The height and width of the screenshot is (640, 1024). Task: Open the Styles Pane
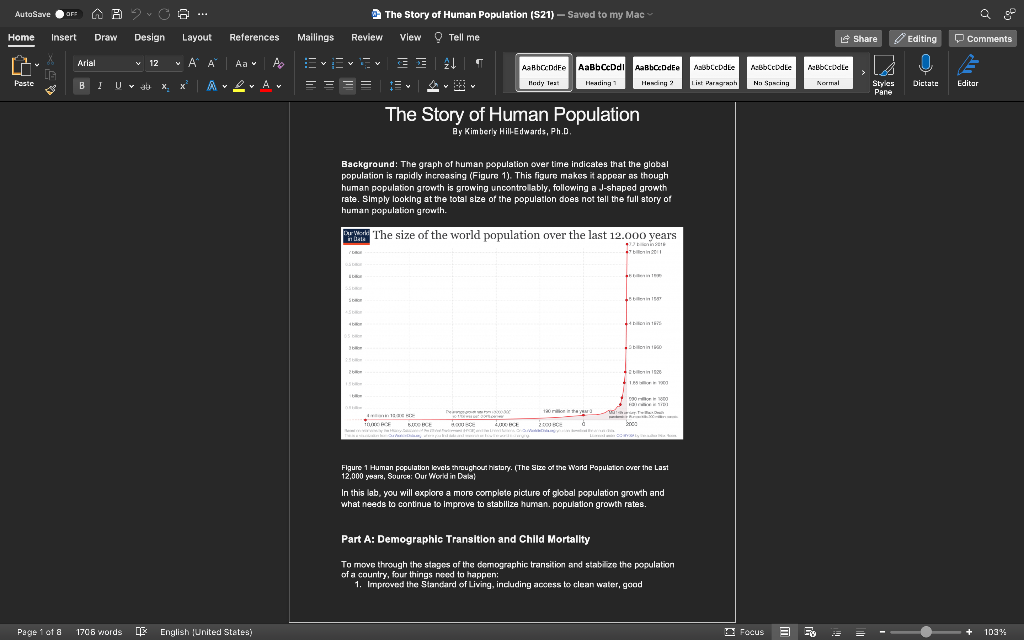tap(884, 72)
